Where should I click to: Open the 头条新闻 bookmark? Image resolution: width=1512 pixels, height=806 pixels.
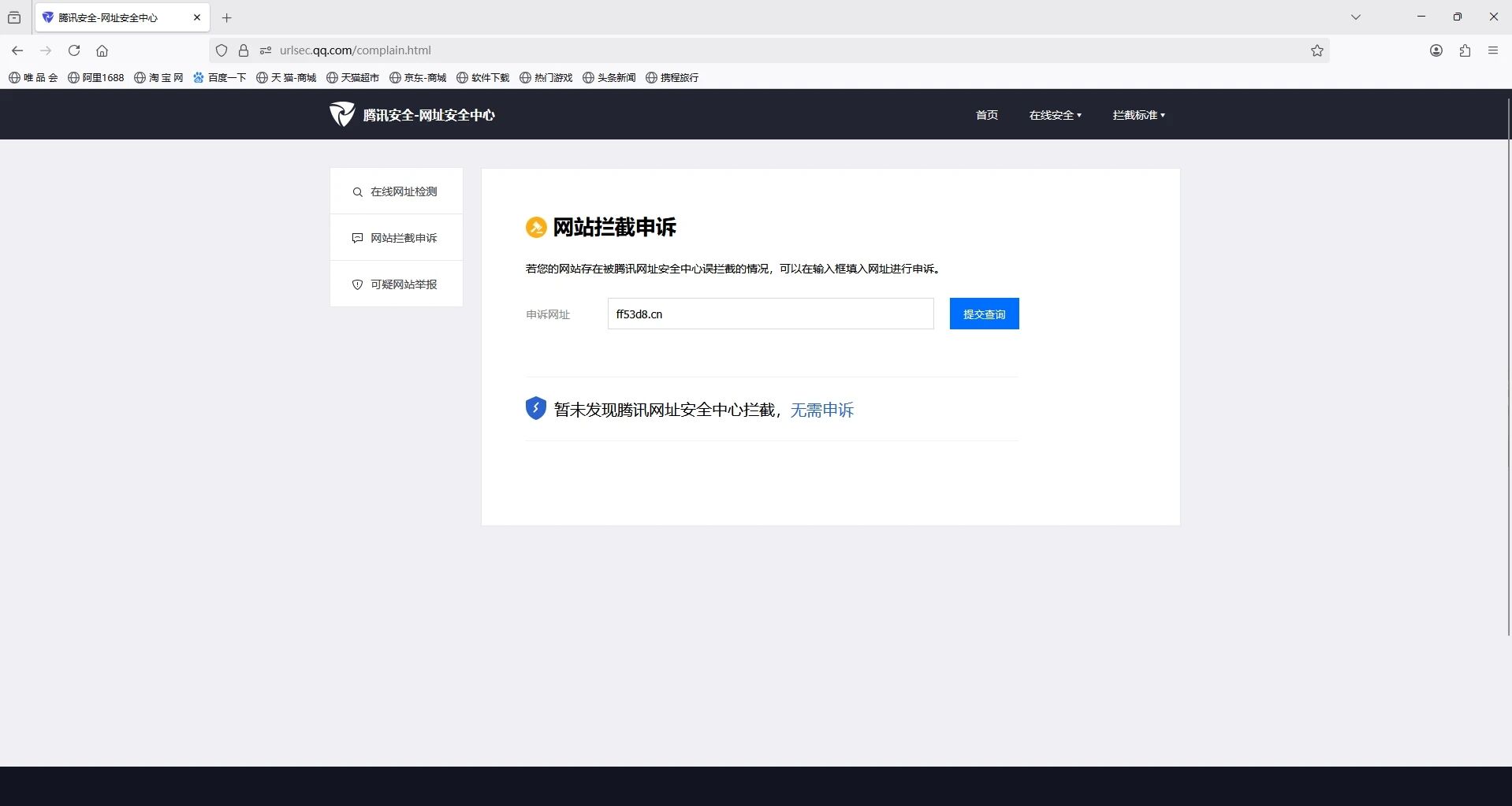click(x=609, y=77)
